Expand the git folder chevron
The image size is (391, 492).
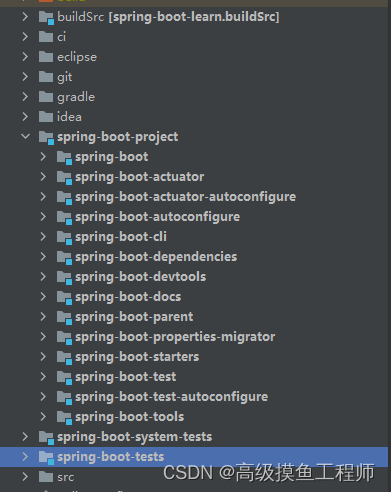pyautogui.click(x=25, y=77)
